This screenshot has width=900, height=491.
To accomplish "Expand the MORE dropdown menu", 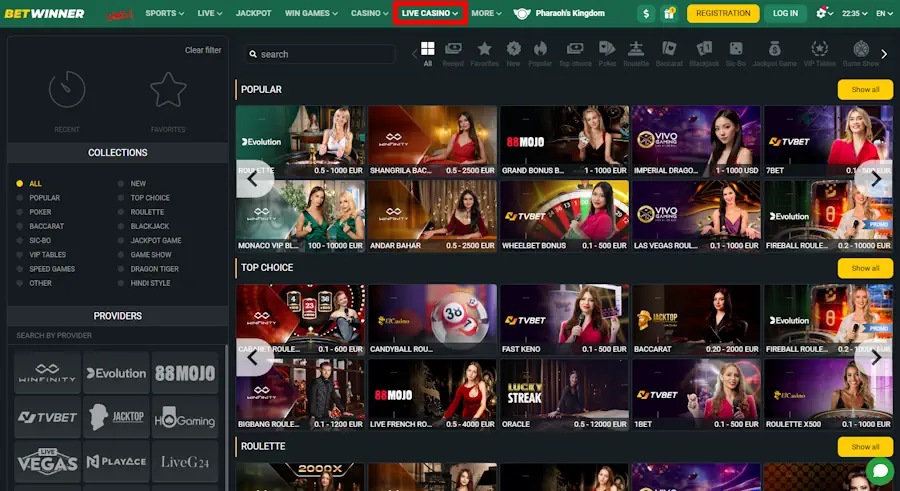I will [486, 13].
